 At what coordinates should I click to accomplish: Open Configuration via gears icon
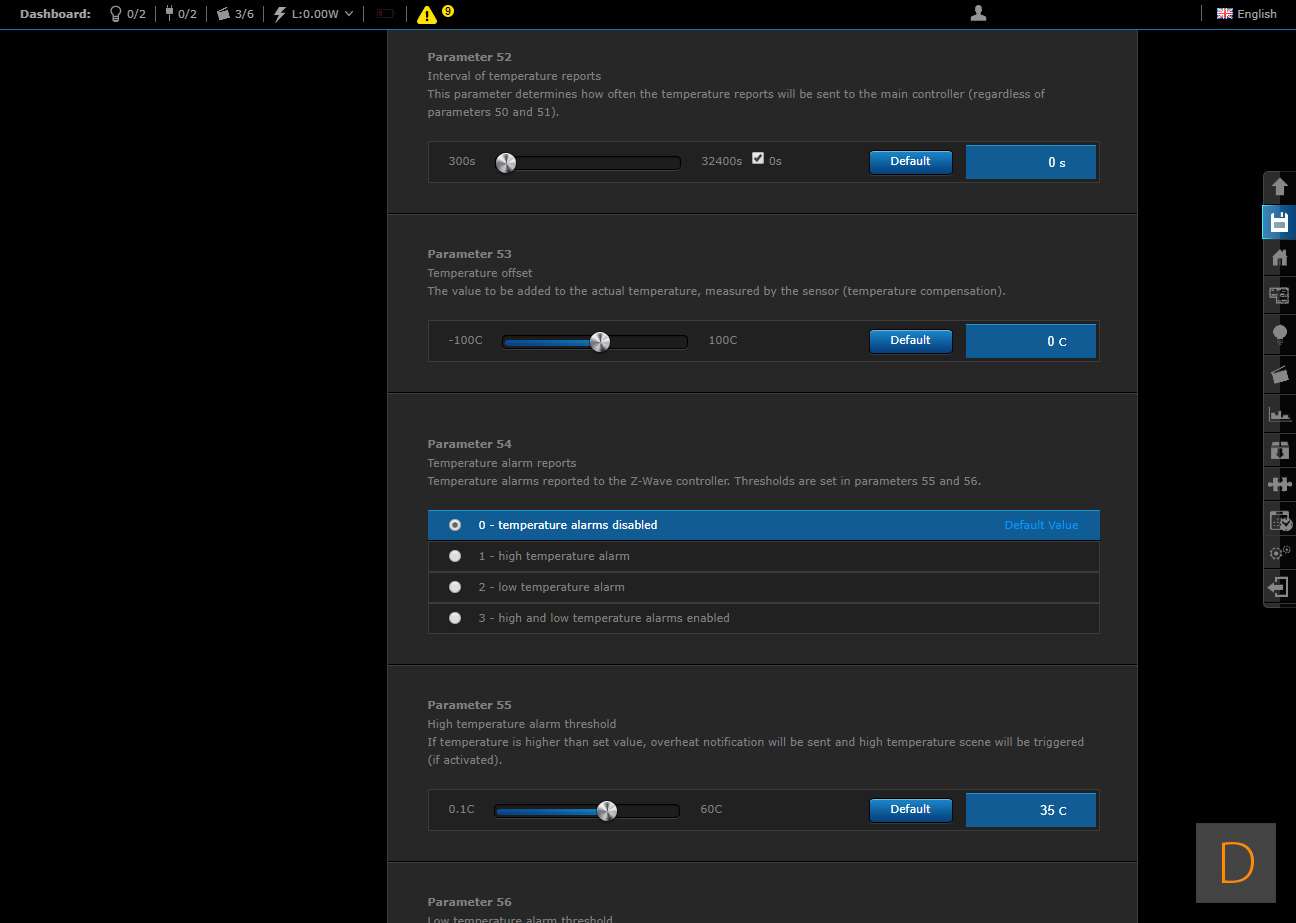tap(1279, 552)
